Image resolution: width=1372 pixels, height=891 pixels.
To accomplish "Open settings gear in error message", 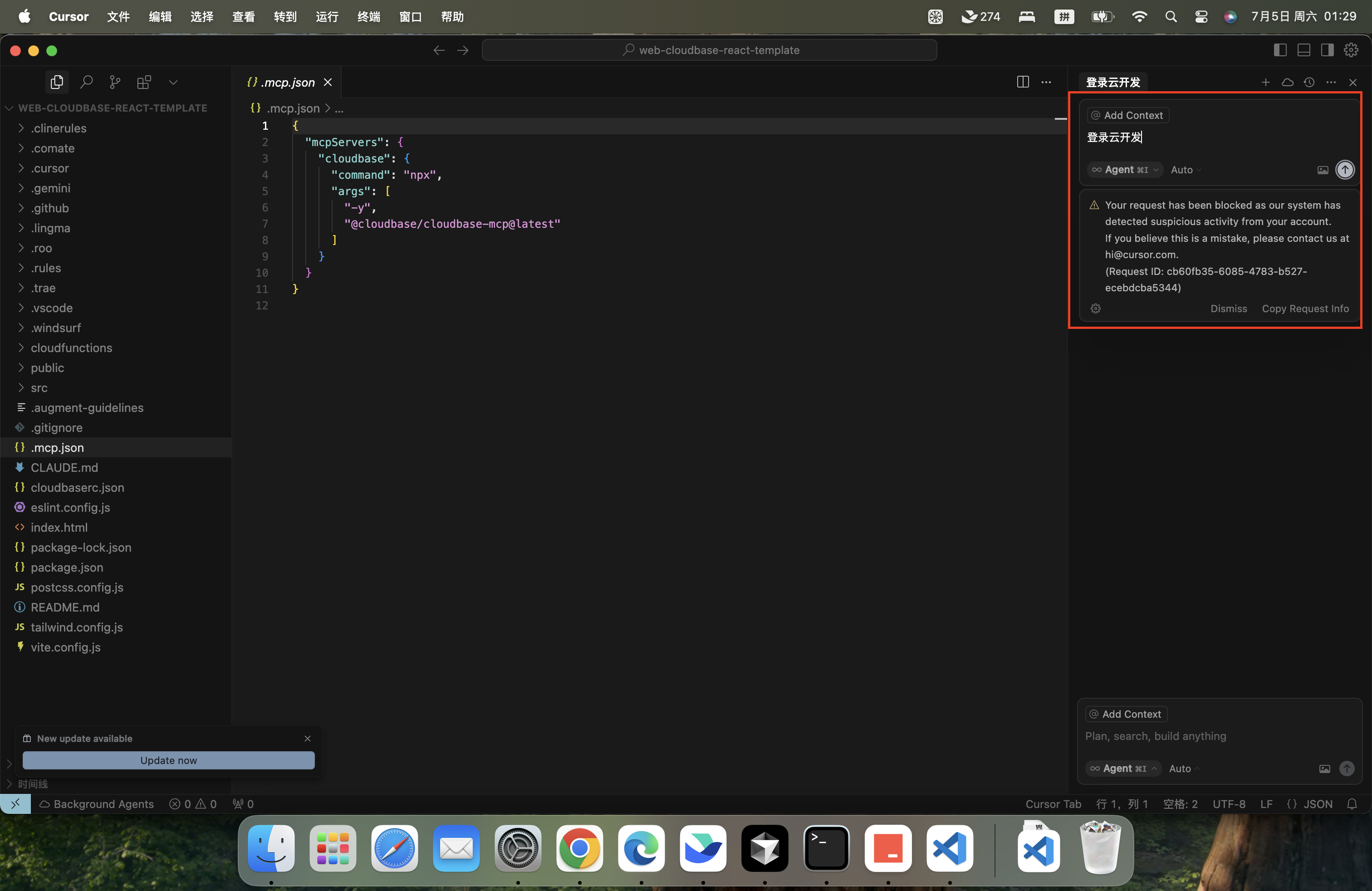I will tap(1095, 308).
